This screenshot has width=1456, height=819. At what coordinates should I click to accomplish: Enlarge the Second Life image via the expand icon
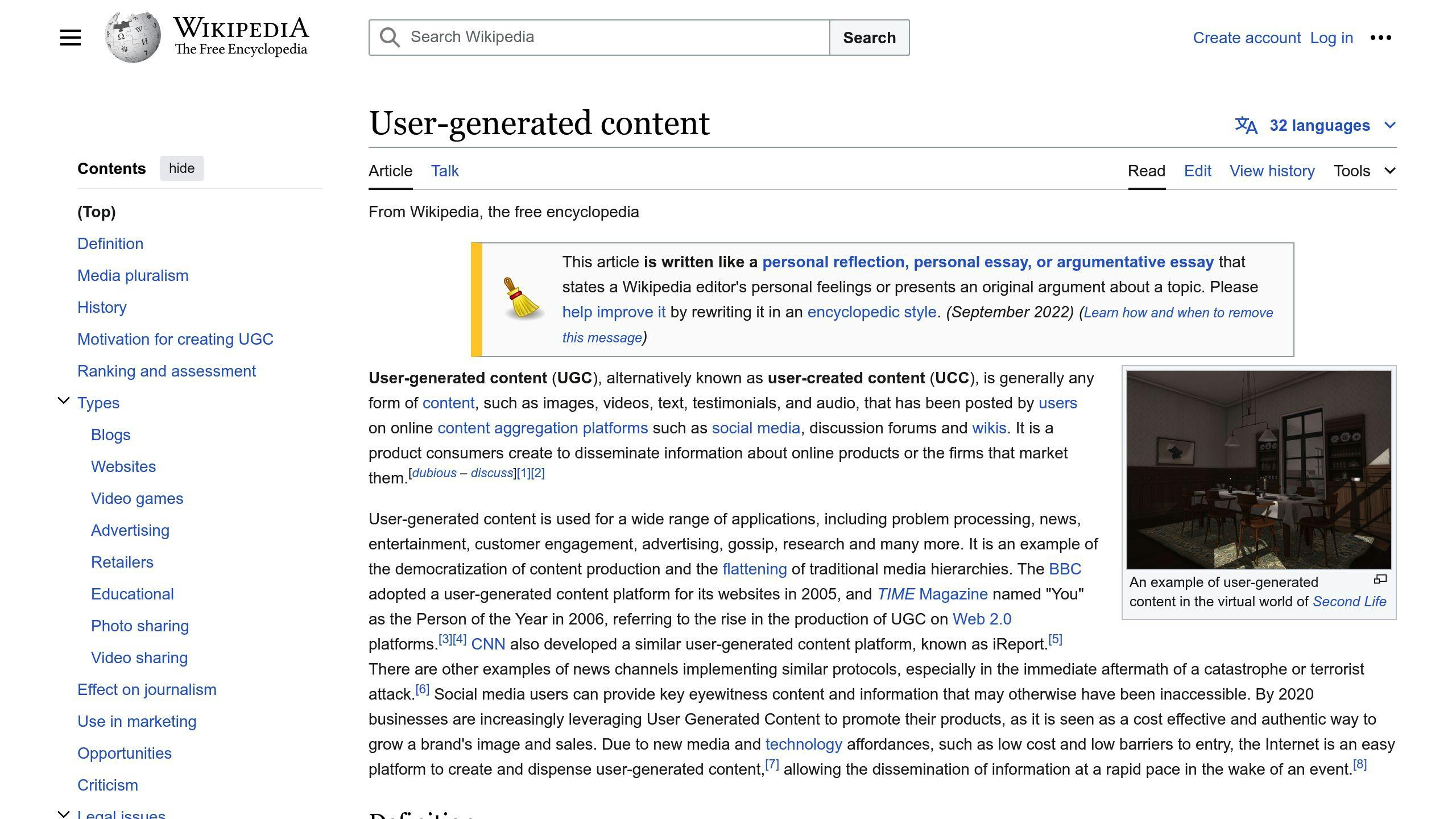coord(1380,578)
